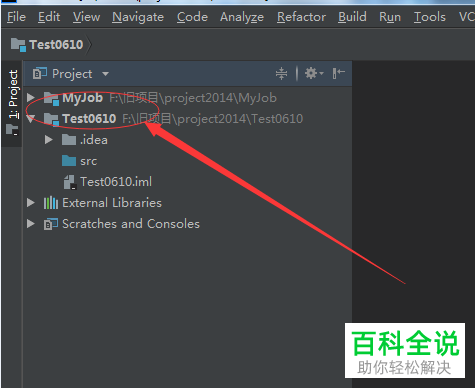The width and height of the screenshot is (475, 388).
Task: Toggle the 1: Project side tab
Action: pos(13,94)
